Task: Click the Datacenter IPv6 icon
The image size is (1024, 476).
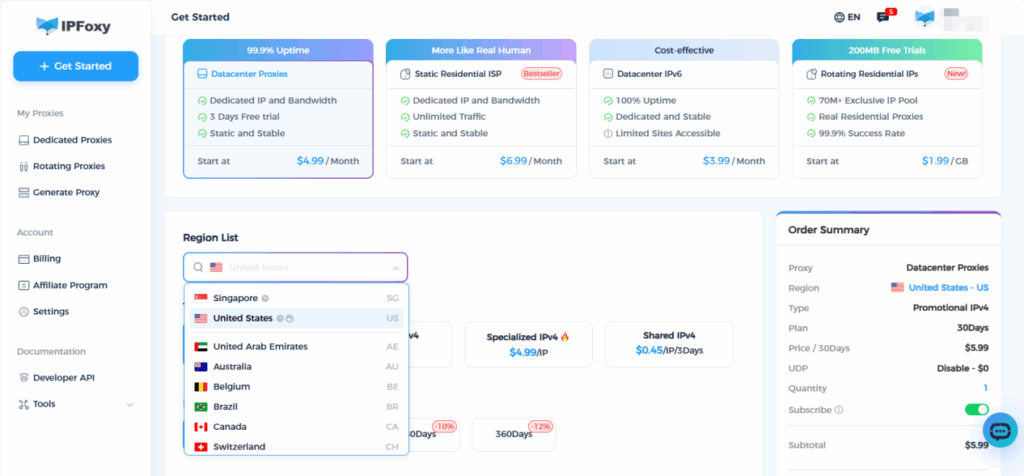Action: tap(608, 74)
